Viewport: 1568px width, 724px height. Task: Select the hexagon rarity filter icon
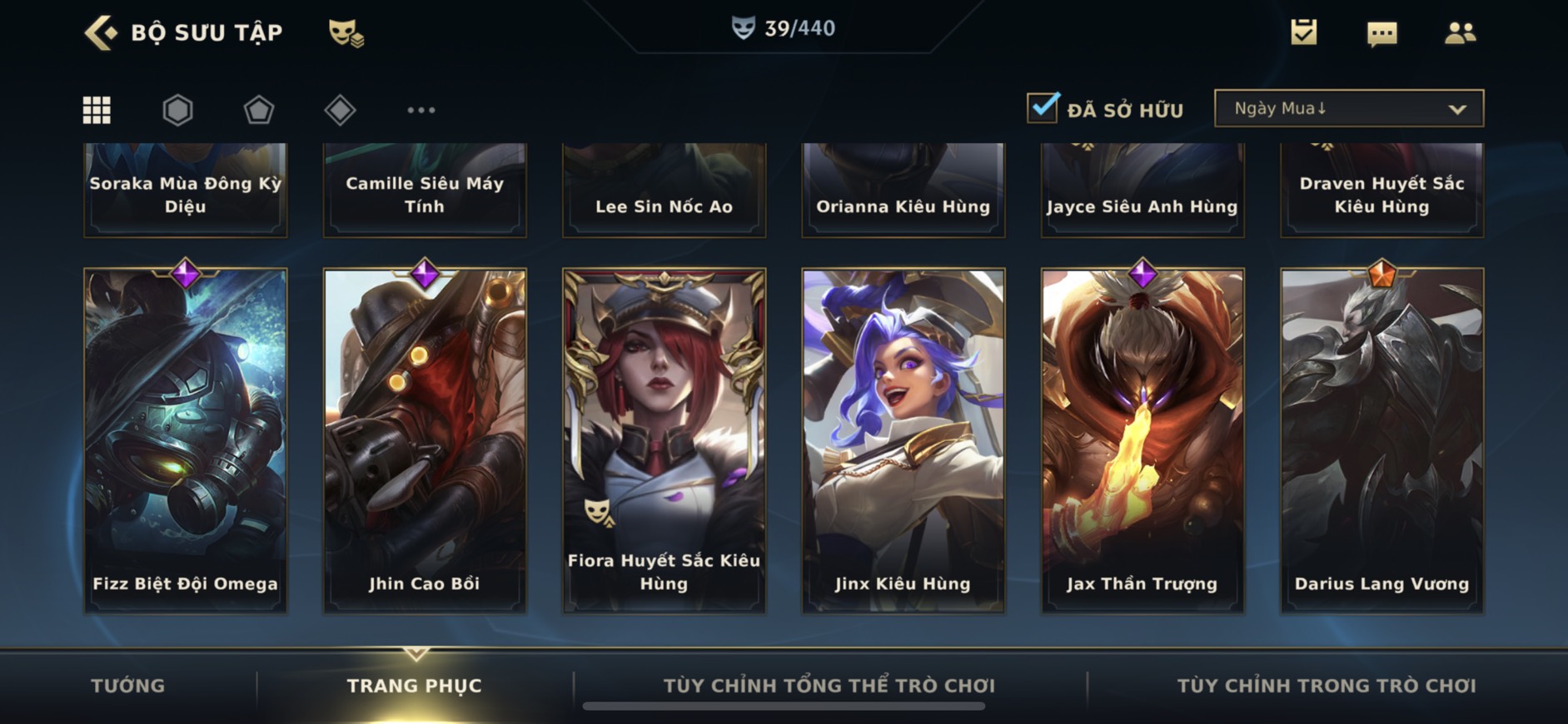click(177, 110)
